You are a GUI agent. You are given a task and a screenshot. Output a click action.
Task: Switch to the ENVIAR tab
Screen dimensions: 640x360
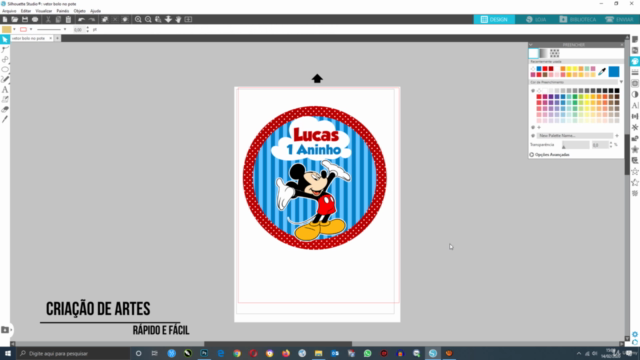[619, 19]
